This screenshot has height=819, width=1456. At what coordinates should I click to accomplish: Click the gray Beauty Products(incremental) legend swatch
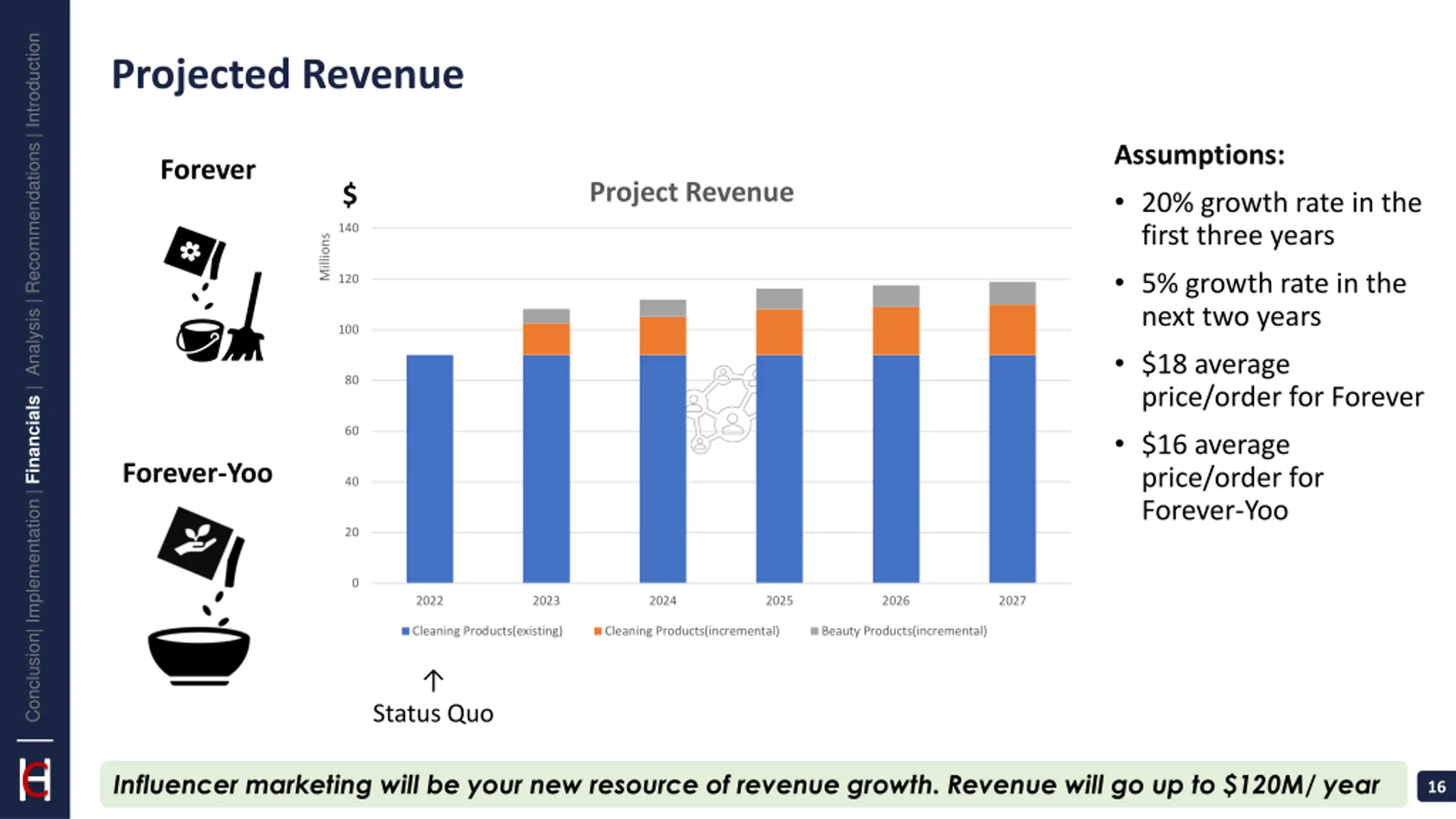pyautogui.click(x=814, y=631)
